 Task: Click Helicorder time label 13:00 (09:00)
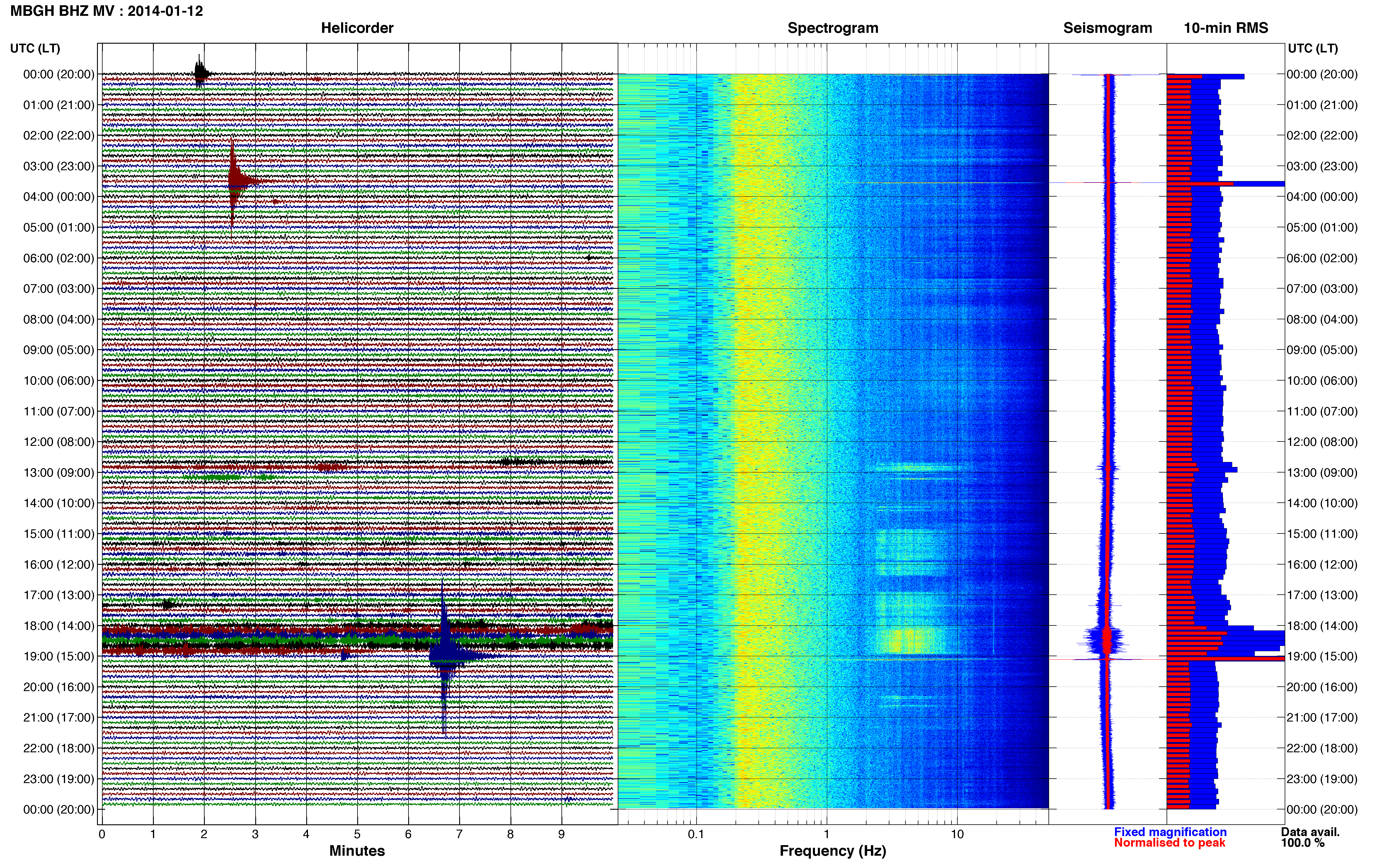coord(59,473)
